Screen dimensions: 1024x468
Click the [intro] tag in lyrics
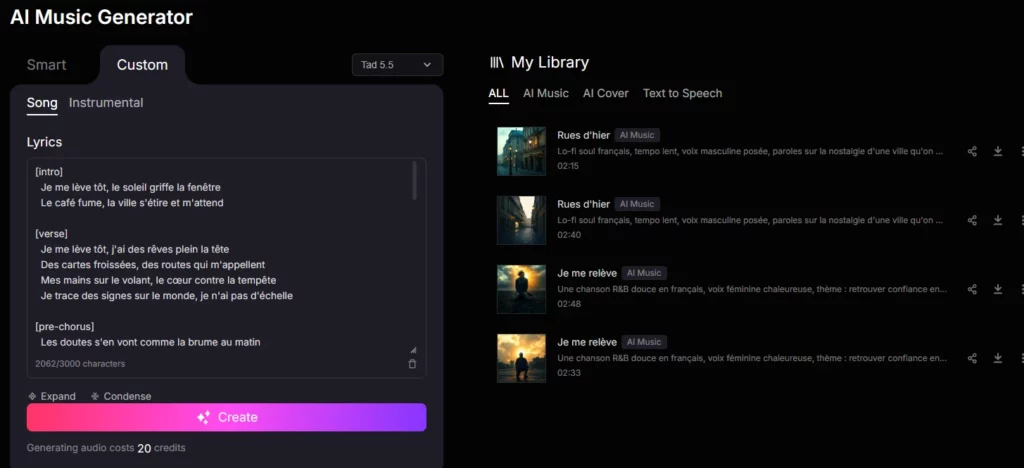coord(49,172)
